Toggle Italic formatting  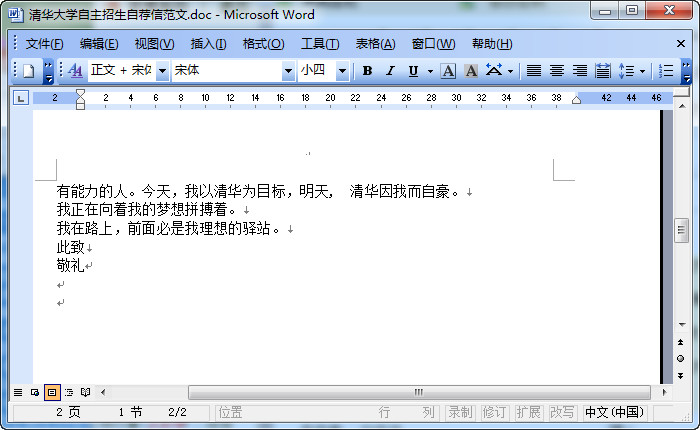click(x=390, y=71)
